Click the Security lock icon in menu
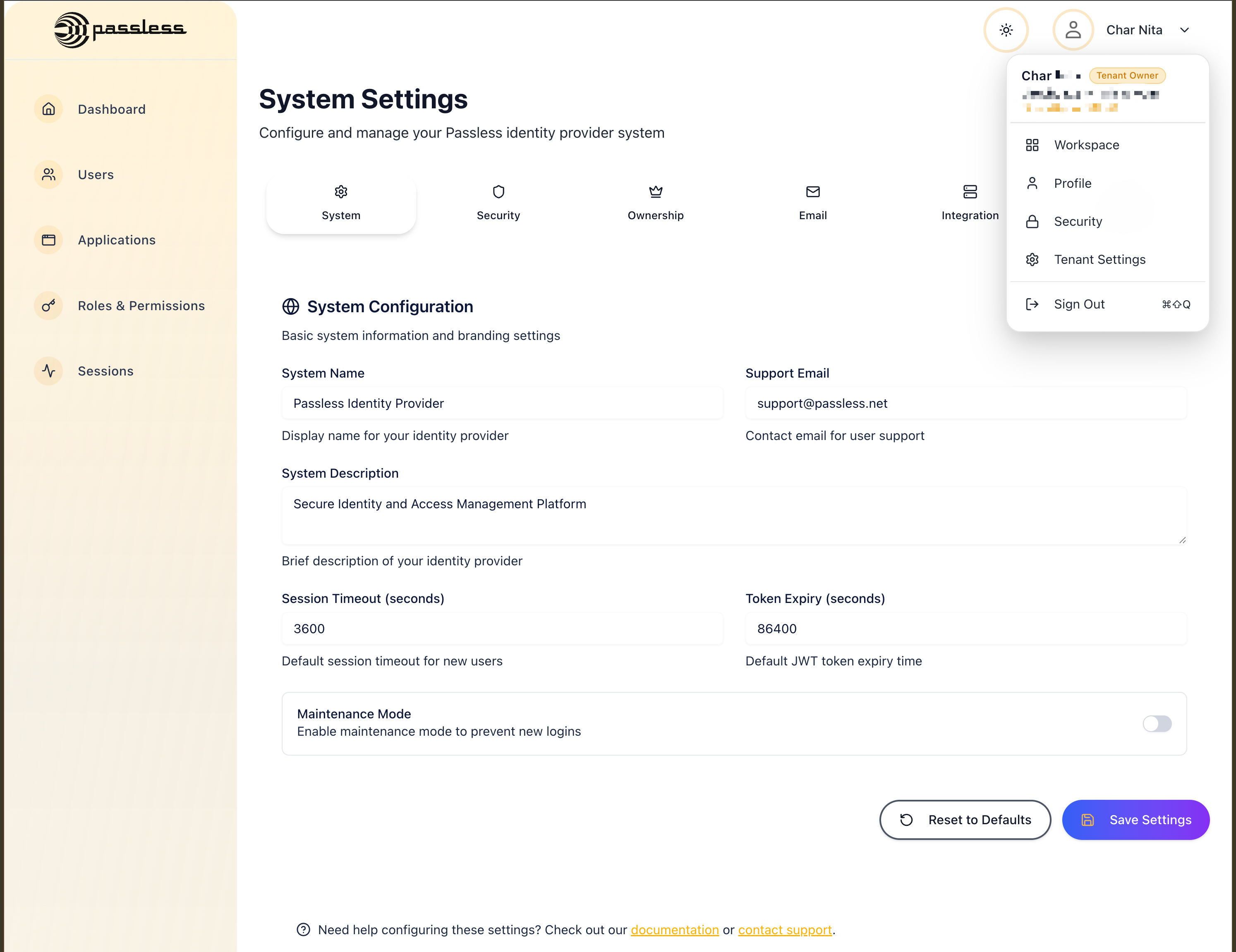Viewport: 1236px width, 952px height. [1032, 221]
